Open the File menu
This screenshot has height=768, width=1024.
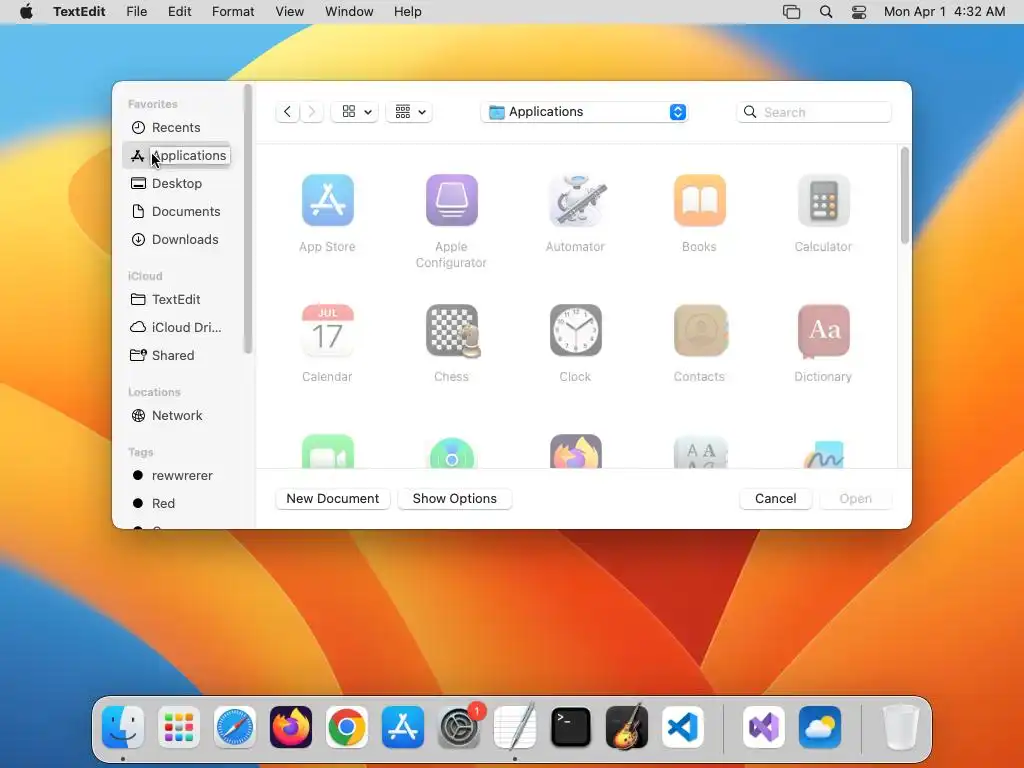pyautogui.click(x=136, y=12)
